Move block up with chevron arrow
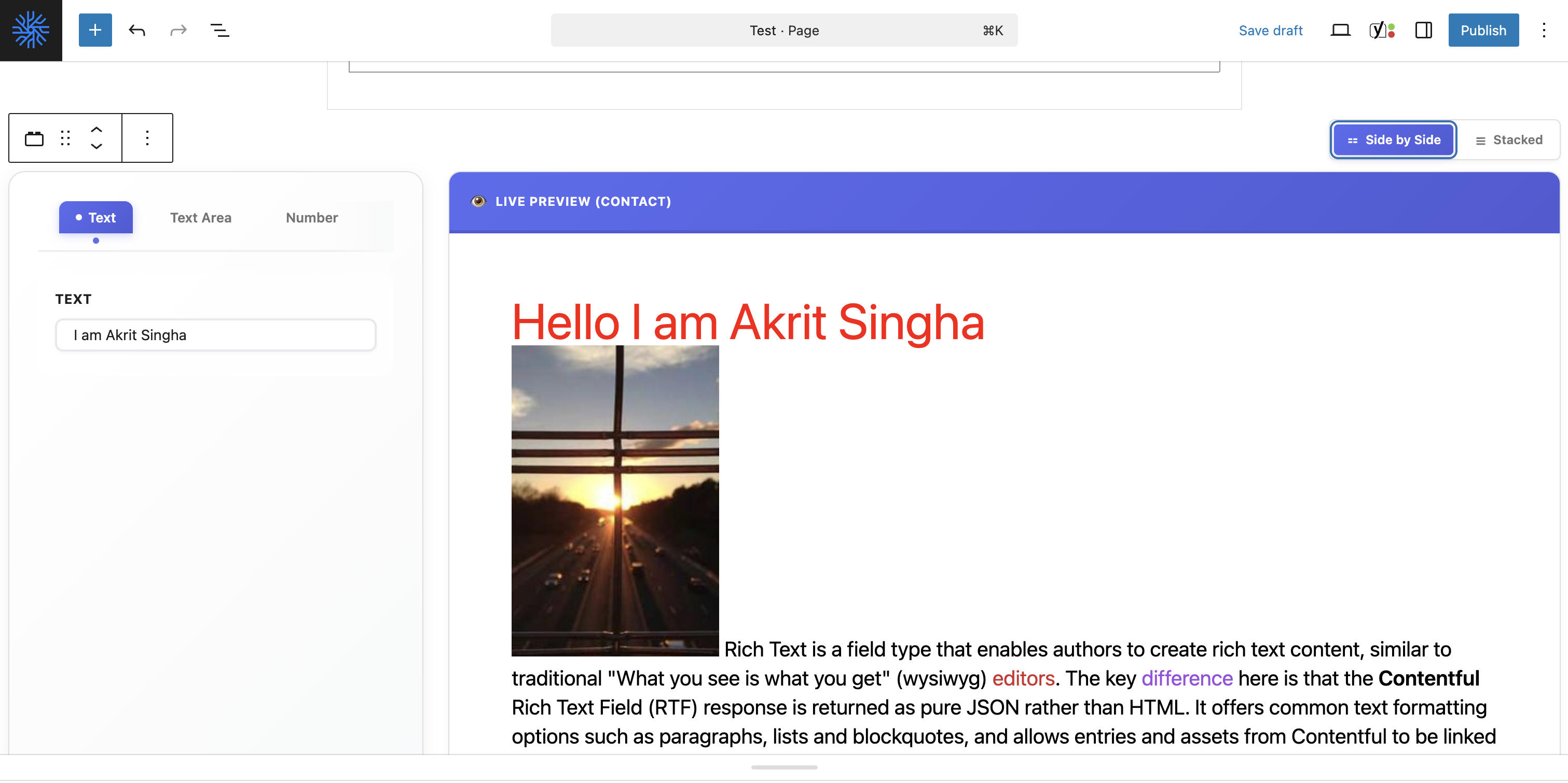1568x783 pixels. click(x=96, y=130)
